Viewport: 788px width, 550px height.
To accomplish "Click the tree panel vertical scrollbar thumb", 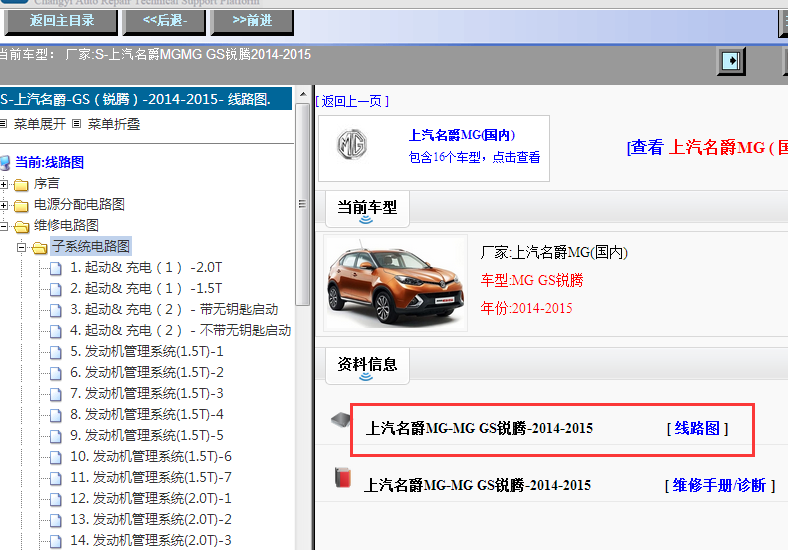I will [x=303, y=205].
